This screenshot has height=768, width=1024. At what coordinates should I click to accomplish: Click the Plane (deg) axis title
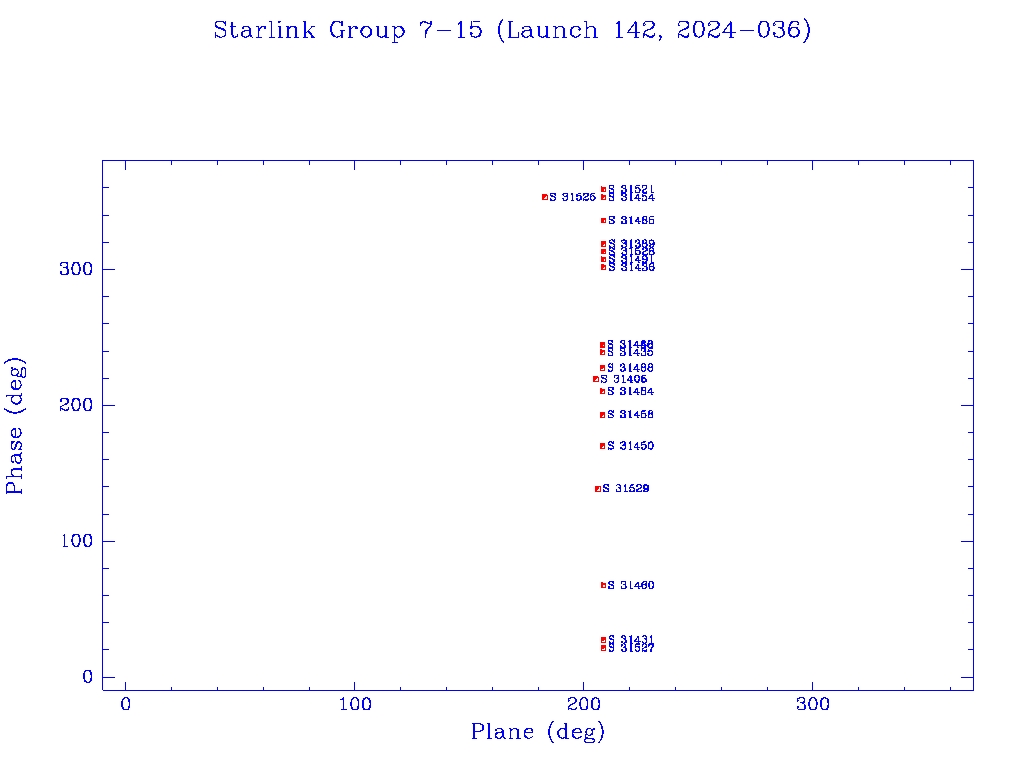538,732
